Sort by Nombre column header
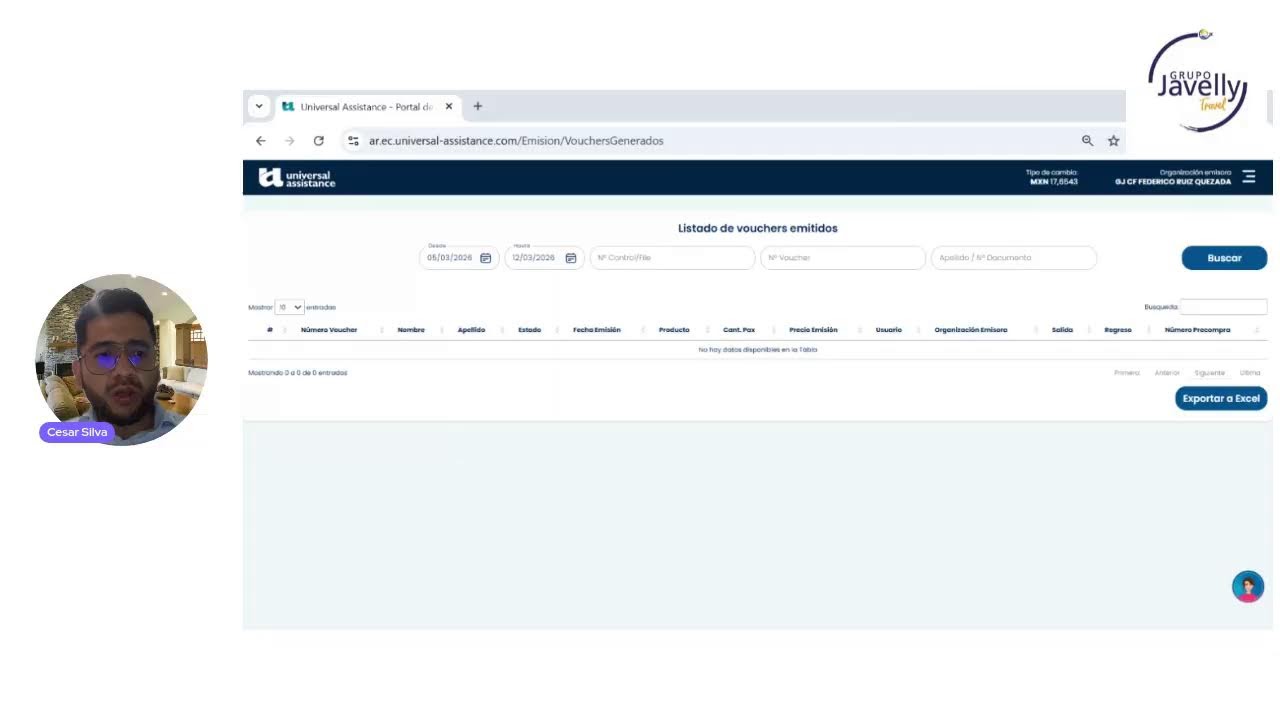1280x720 pixels. (x=411, y=330)
